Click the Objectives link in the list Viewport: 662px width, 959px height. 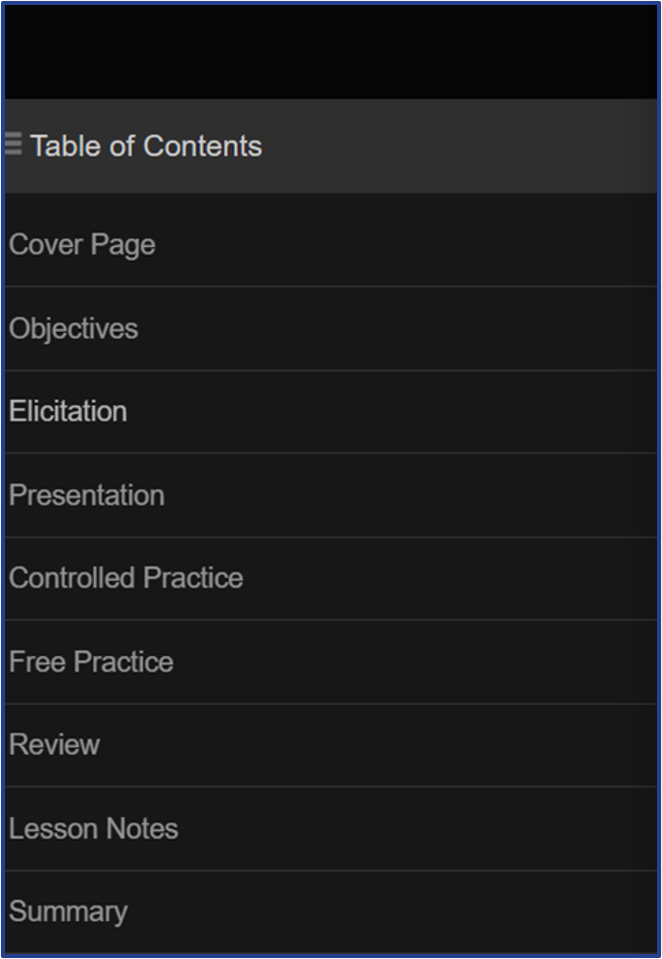(74, 329)
